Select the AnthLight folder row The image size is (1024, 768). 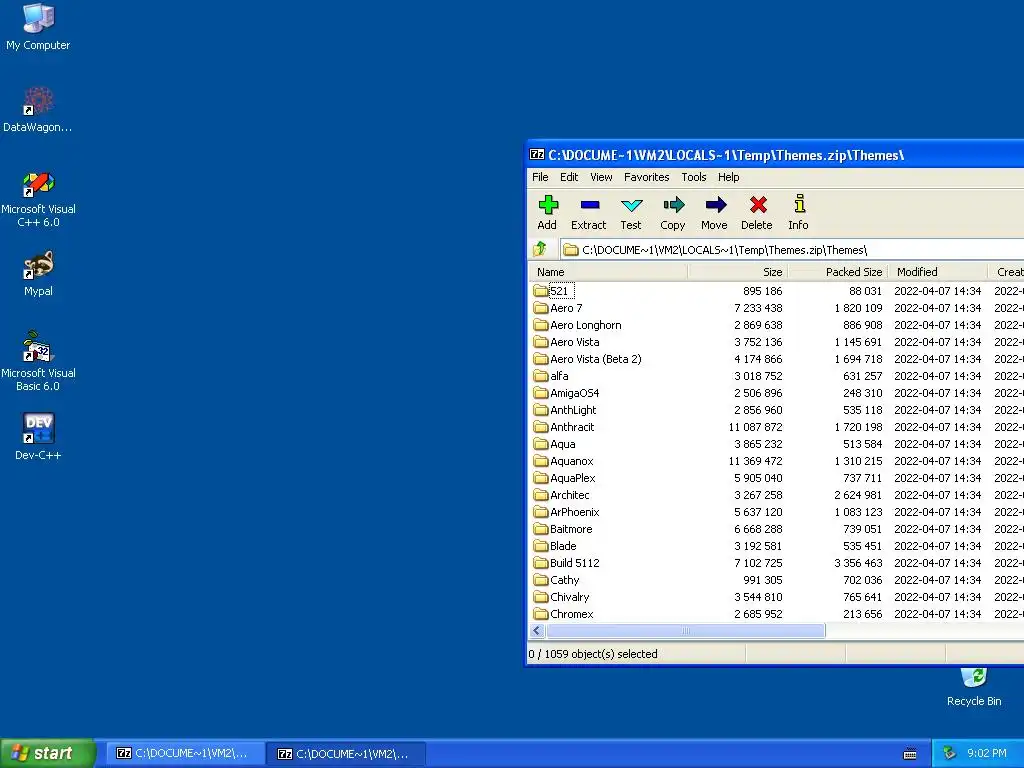pos(776,410)
